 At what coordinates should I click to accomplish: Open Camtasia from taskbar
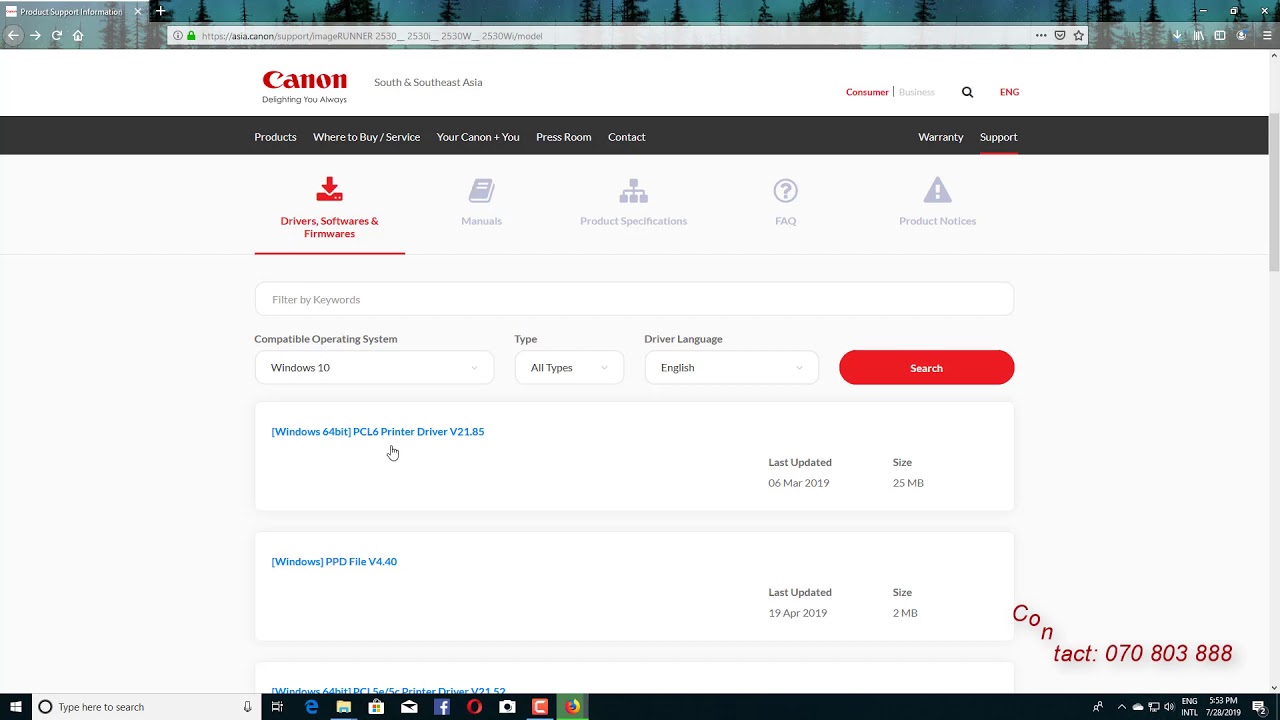540,707
